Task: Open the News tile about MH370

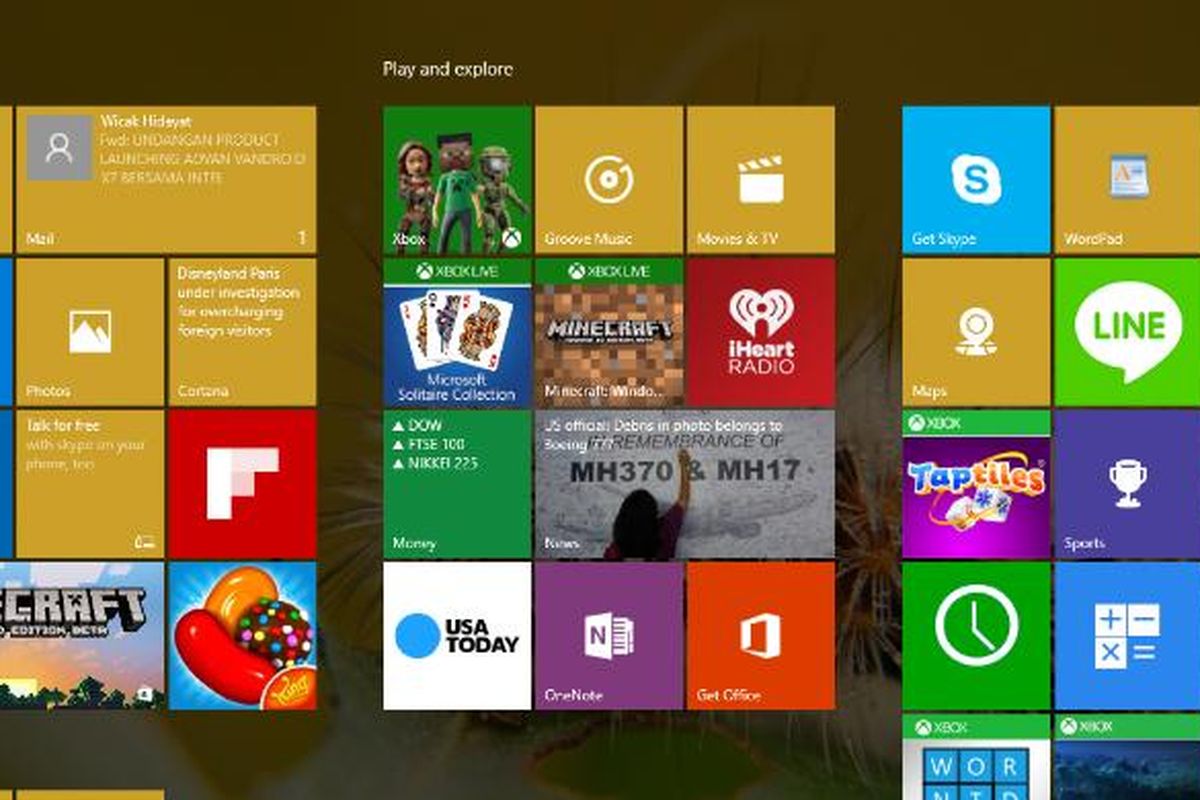Action: click(x=685, y=484)
